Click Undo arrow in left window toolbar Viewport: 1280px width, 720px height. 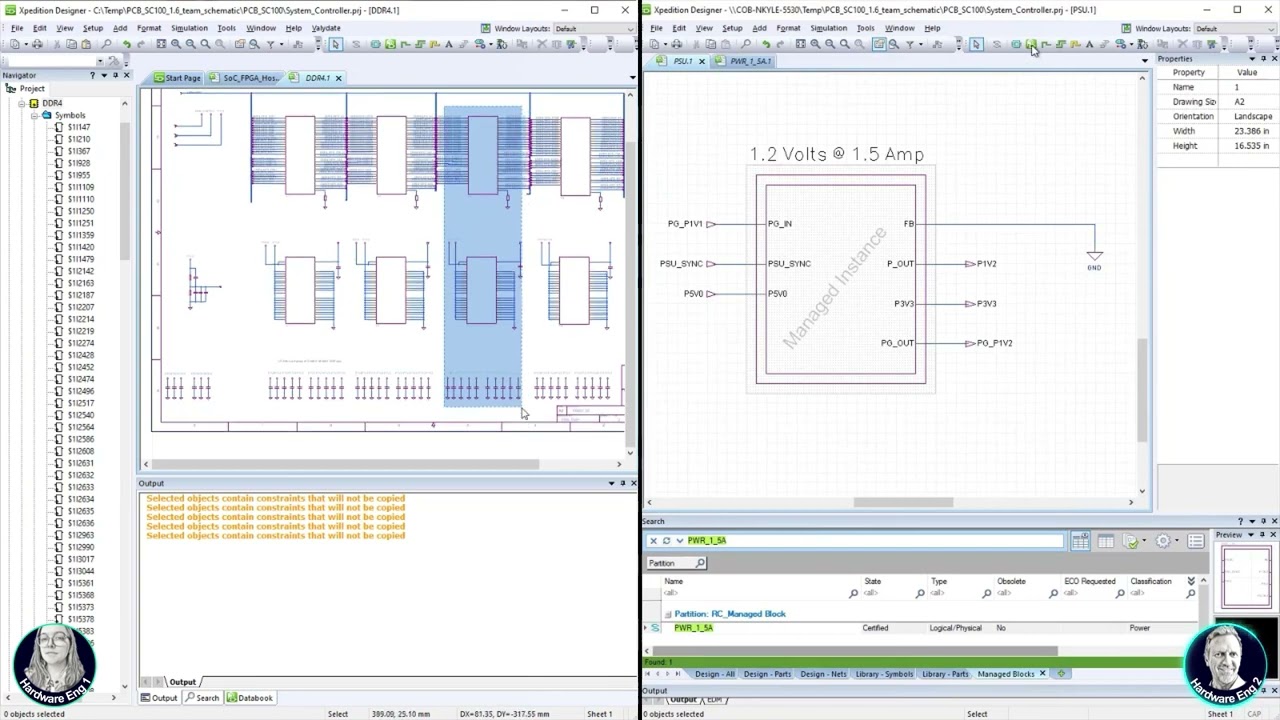[x=127, y=44]
